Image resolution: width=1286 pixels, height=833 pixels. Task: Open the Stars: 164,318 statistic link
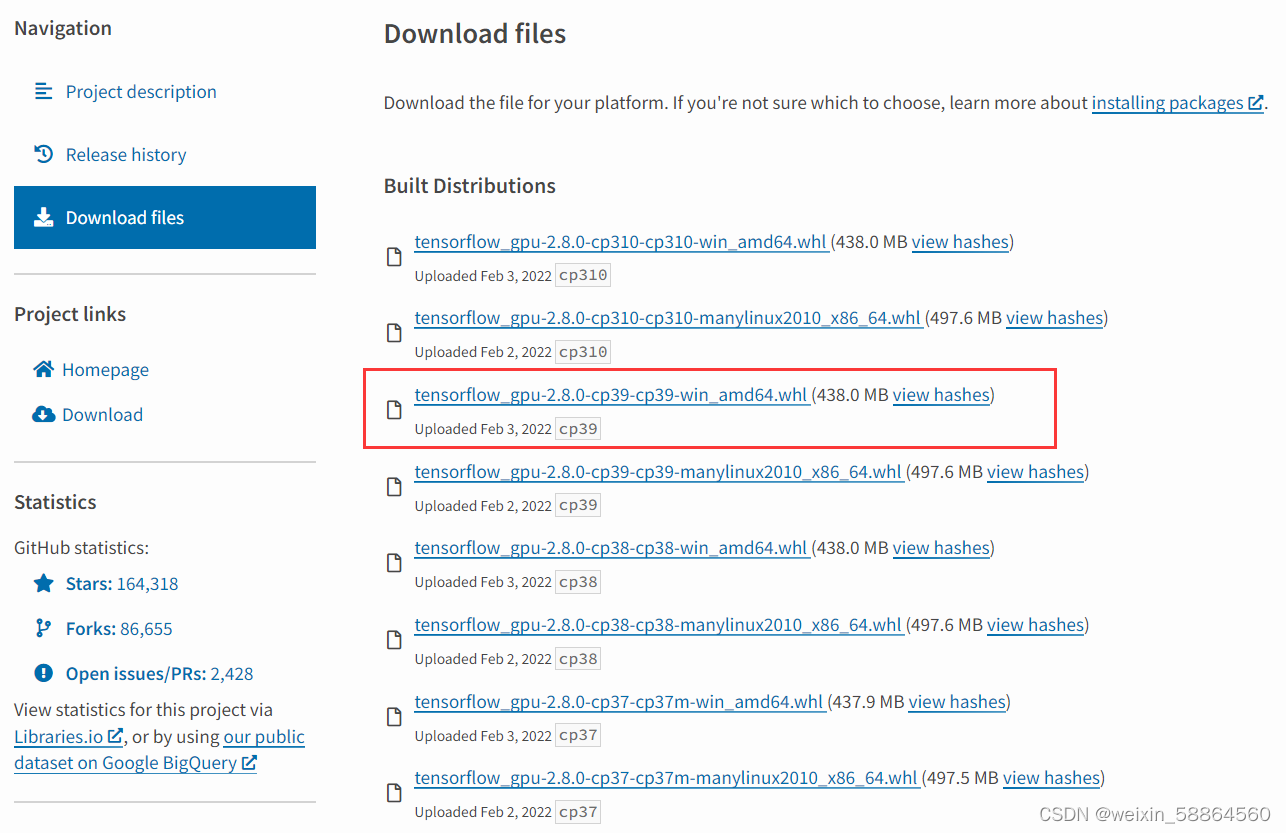point(122,584)
